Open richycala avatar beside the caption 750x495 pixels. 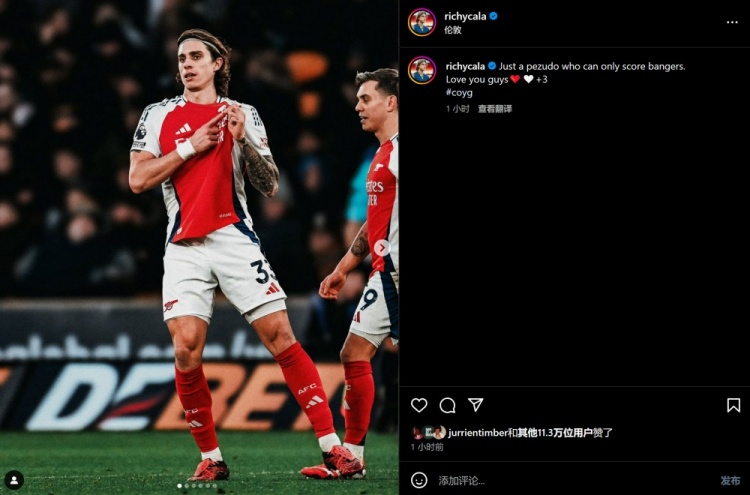tap(422, 70)
